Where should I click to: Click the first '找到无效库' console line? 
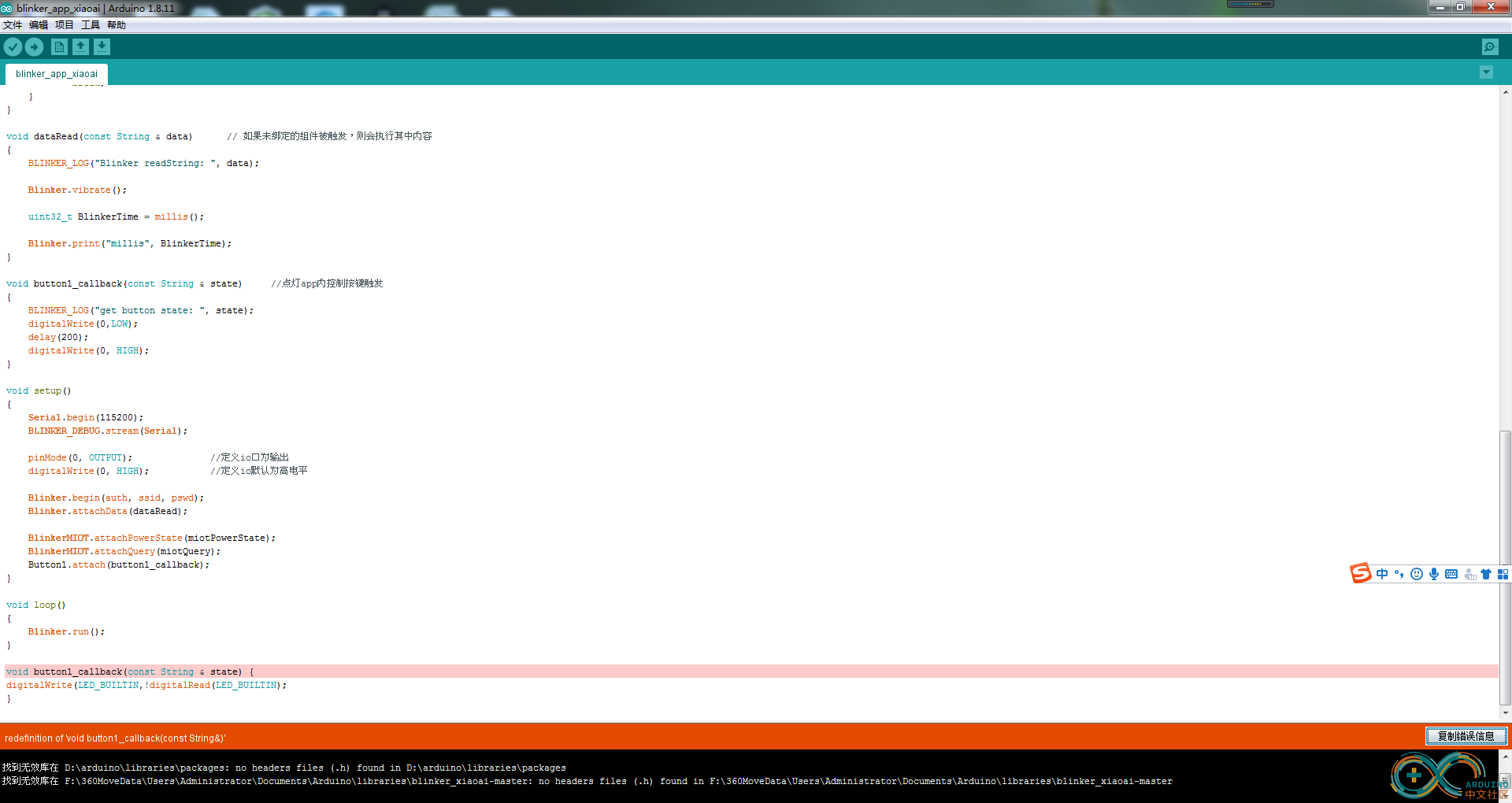point(283,768)
